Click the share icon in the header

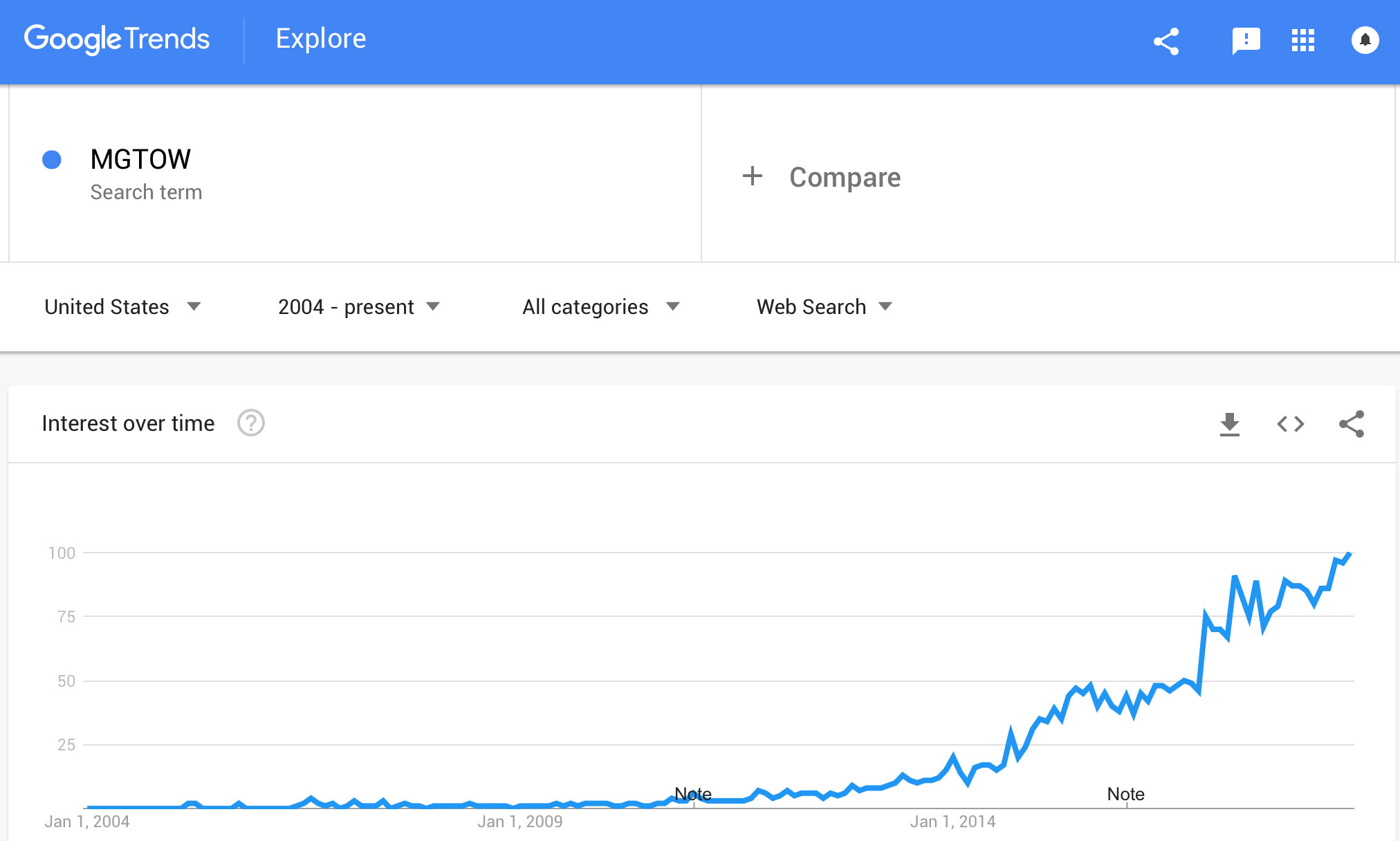1166,41
